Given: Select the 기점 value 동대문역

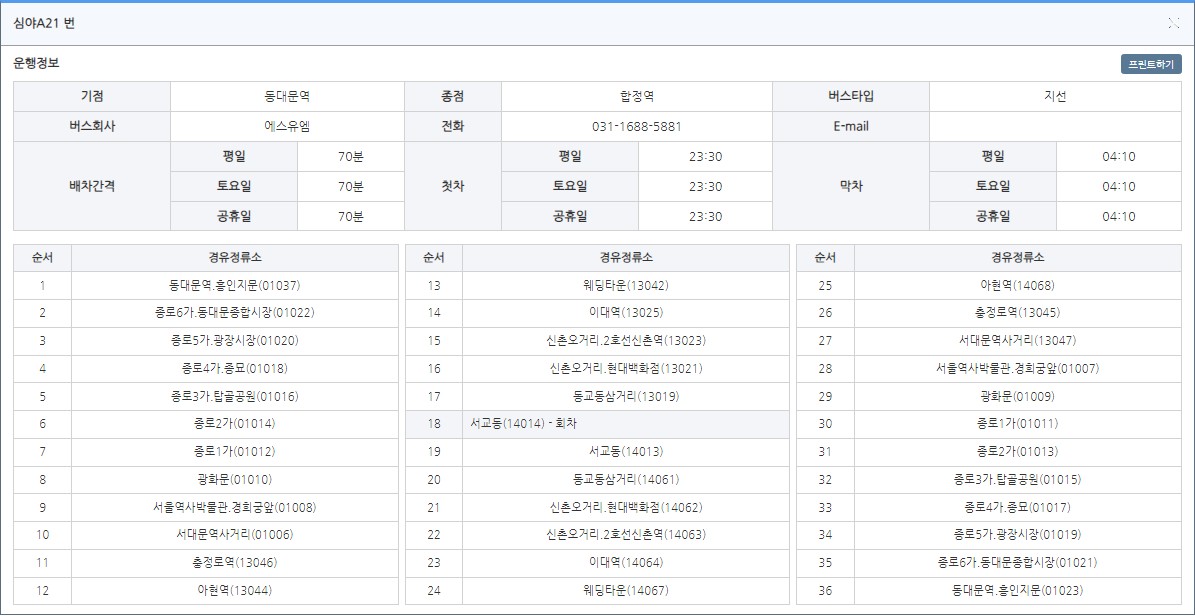Looking at the screenshot, I should [x=284, y=95].
